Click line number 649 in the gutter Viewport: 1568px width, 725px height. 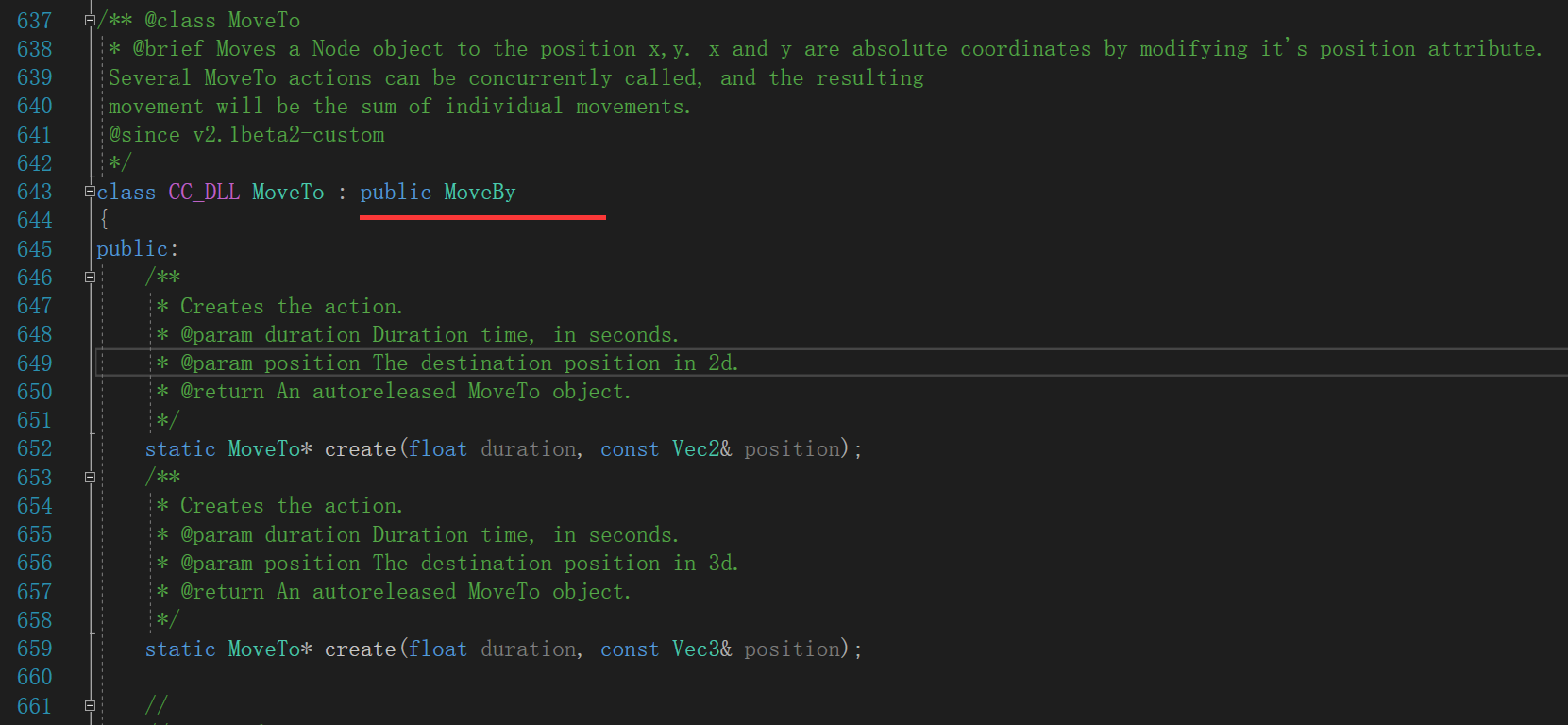35,363
